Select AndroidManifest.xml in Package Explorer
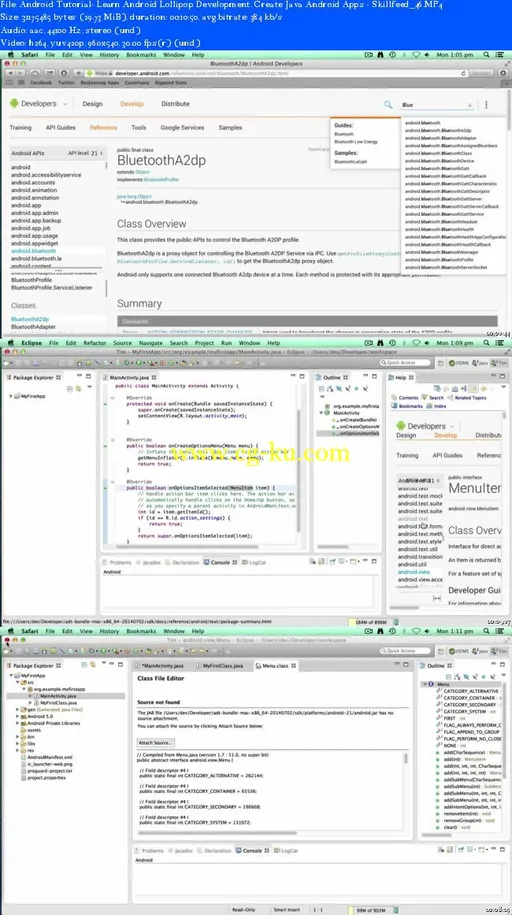 click(x=46, y=757)
